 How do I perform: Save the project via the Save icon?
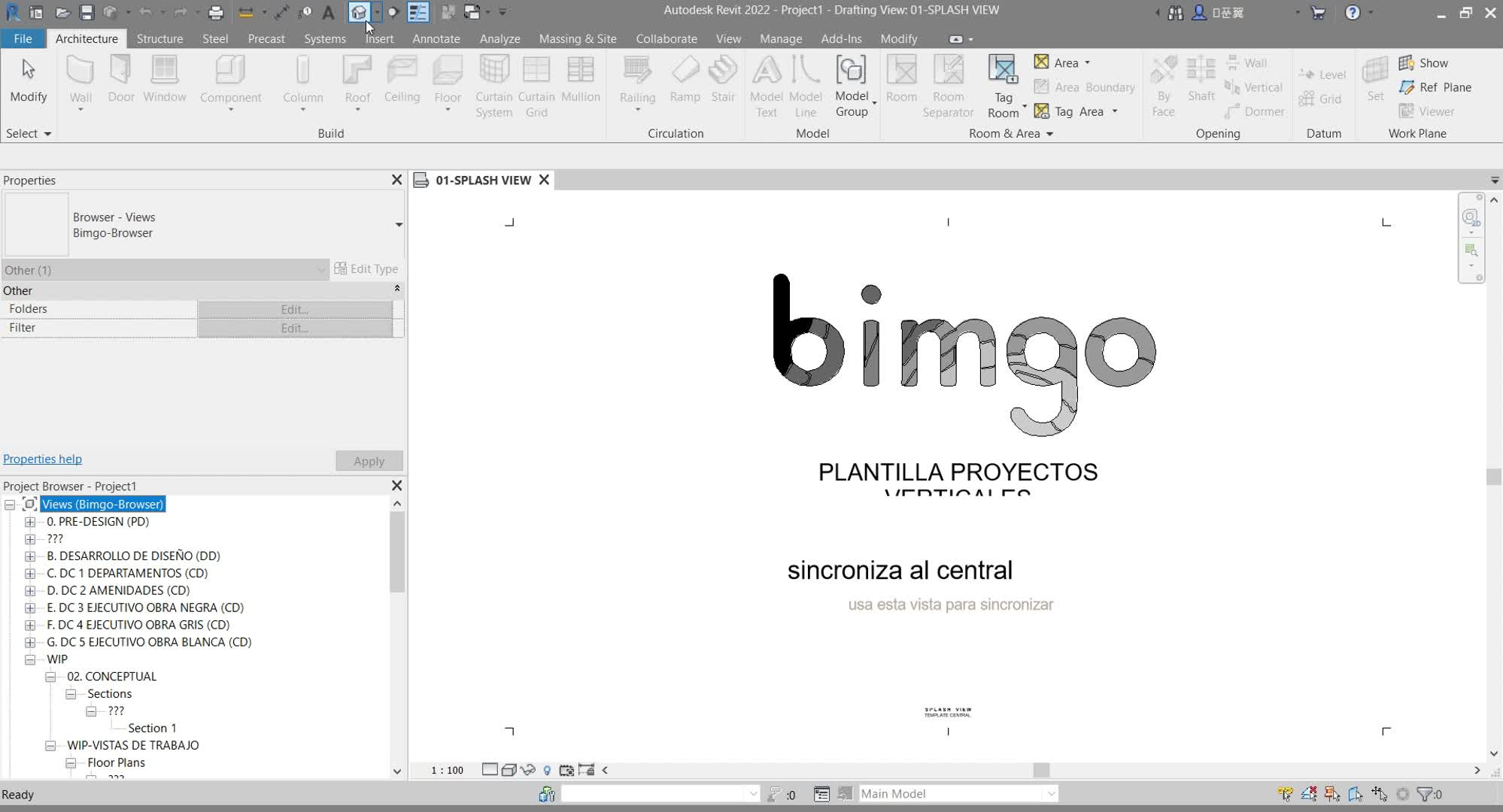tap(87, 12)
